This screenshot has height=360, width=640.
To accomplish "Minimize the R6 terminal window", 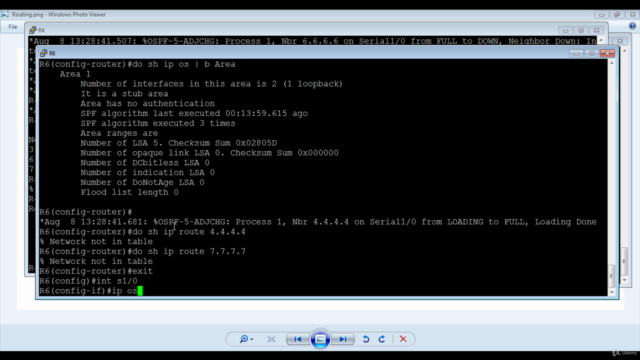I will pyautogui.click(x=576, y=53).
